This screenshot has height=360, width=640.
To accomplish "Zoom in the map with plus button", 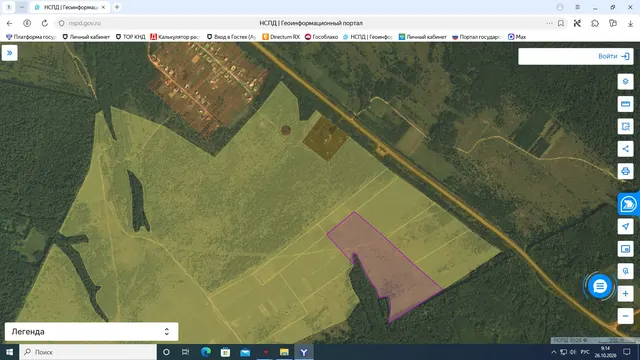I will click(625, 293).
